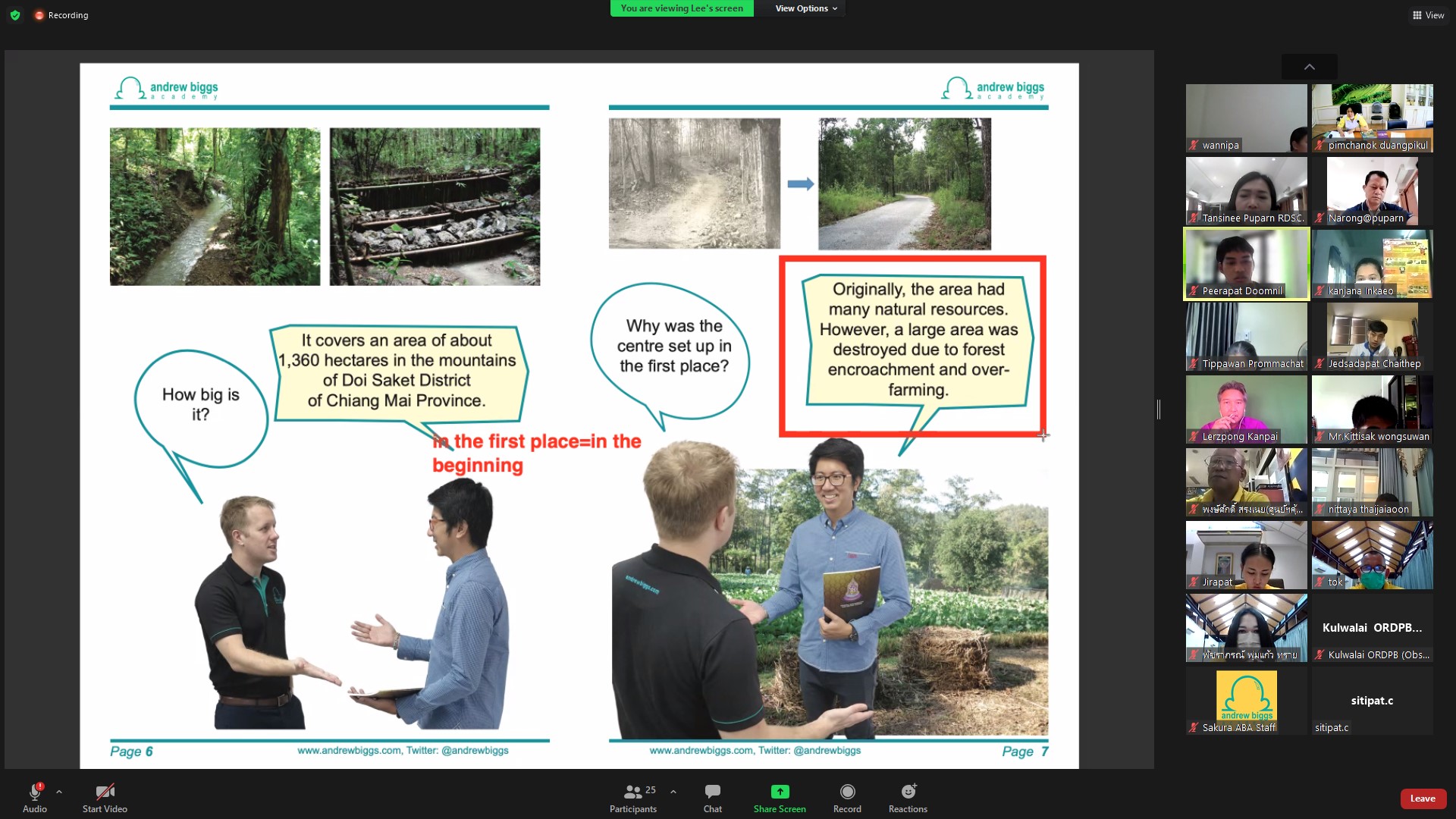The width and height of the screenshot is (1456, 819).
Task: Click muted mic icon on wannipa's tile
Action: point(1194,145)
